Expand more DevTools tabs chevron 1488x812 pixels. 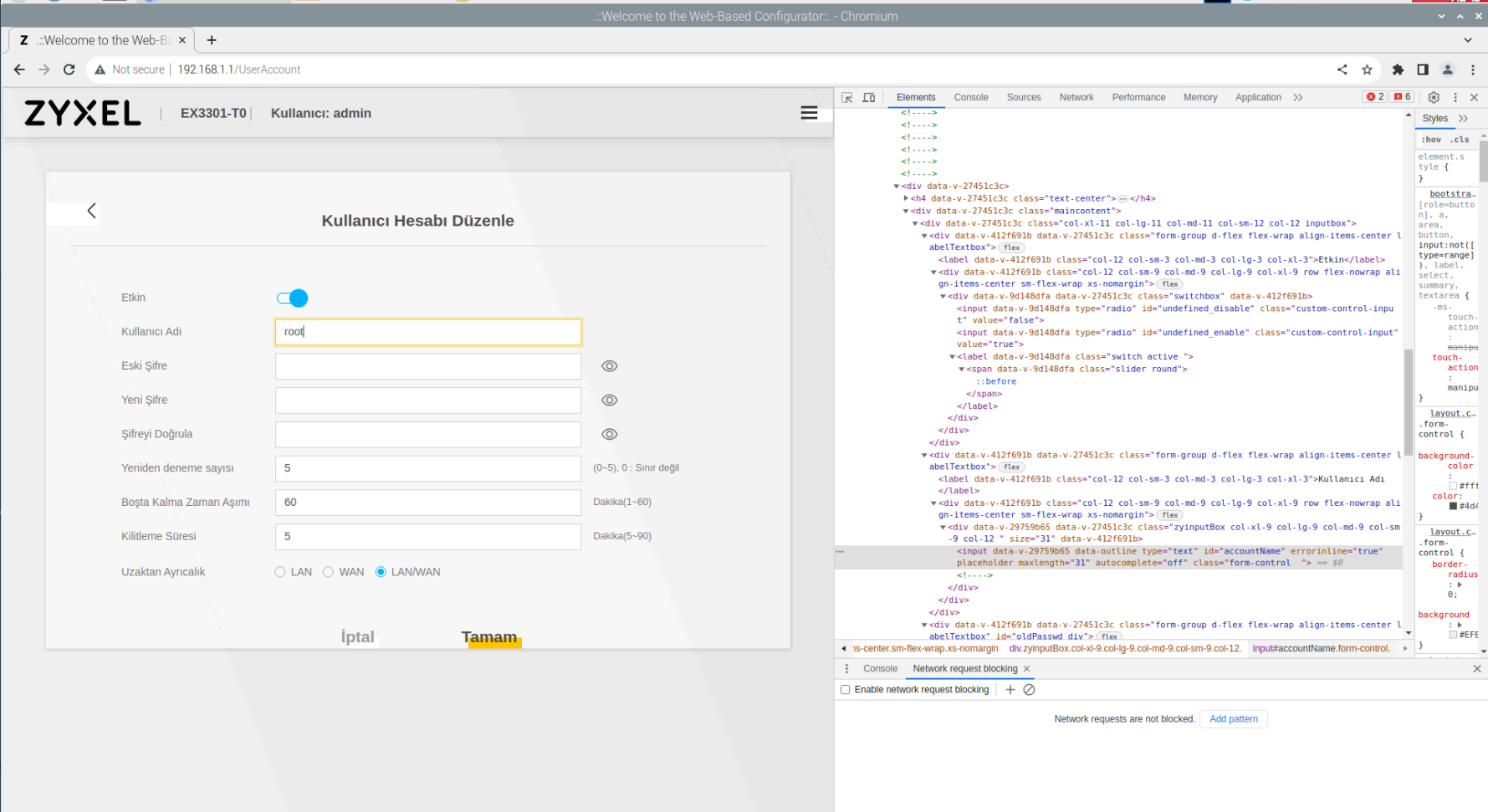(x=1297, y=98)
